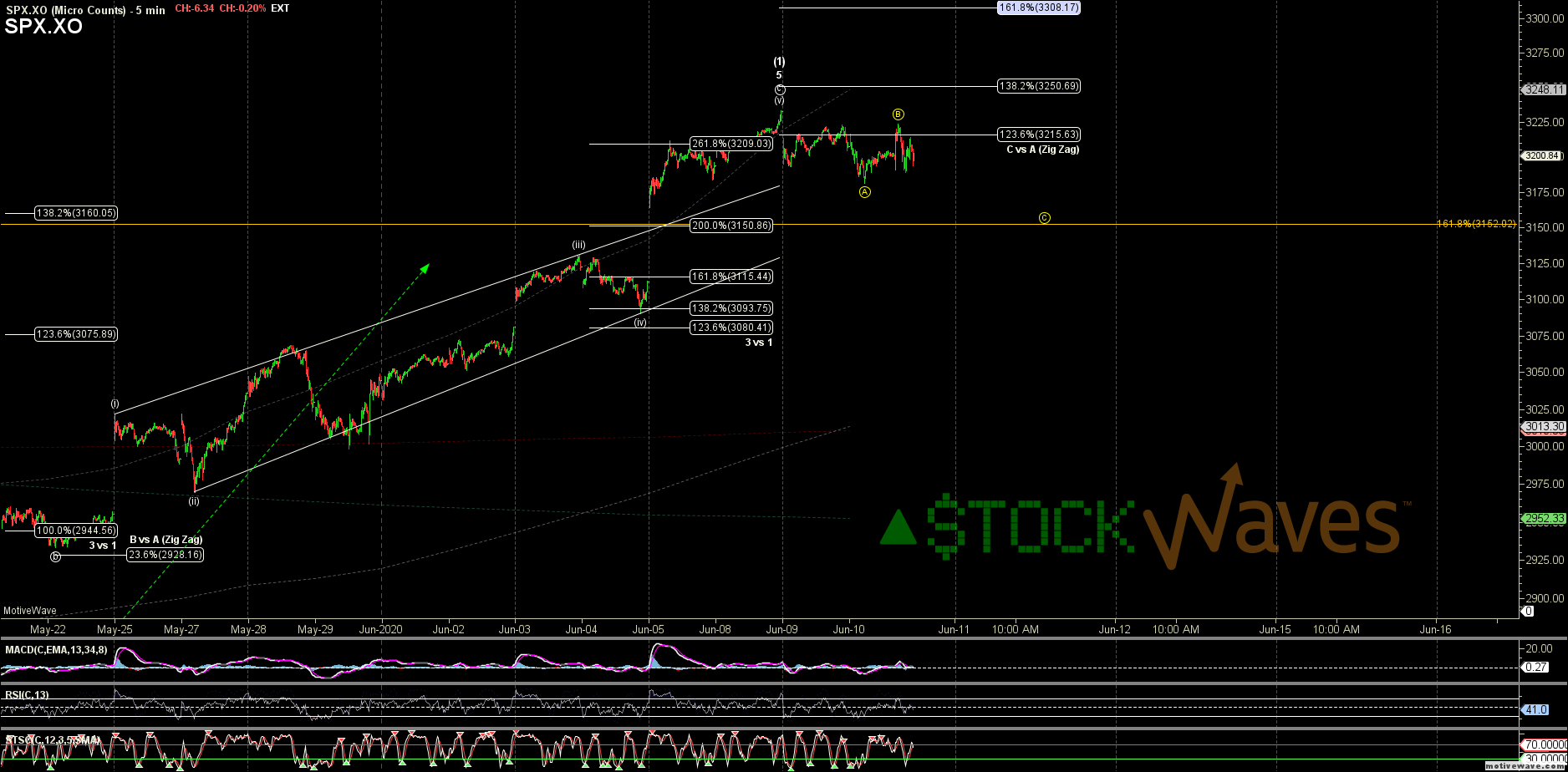1568x772 pixels.
Task: Click the Jun-09 date on time axis
Action: pyautogui.click(x=782, y=629)
